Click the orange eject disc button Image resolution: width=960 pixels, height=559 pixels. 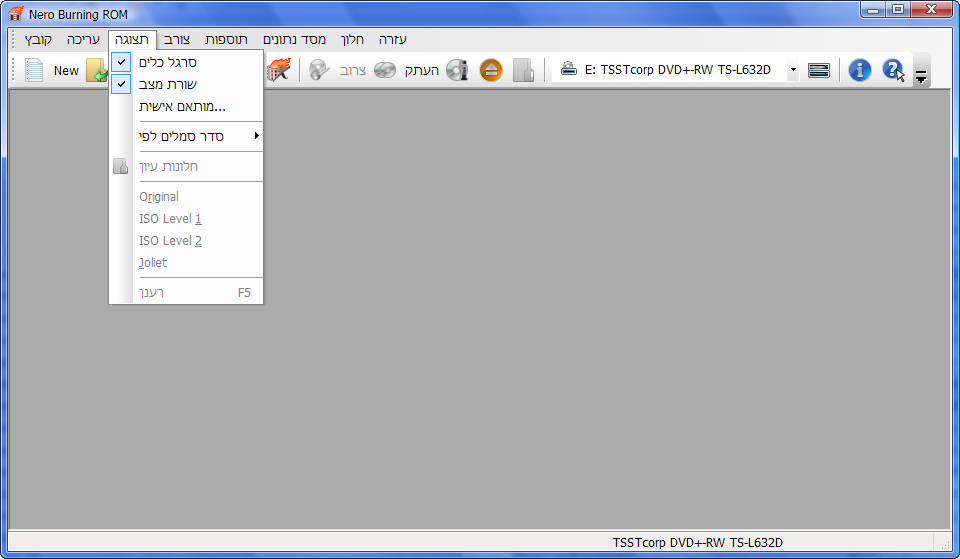pyautogui.click(x=491, y=70)
